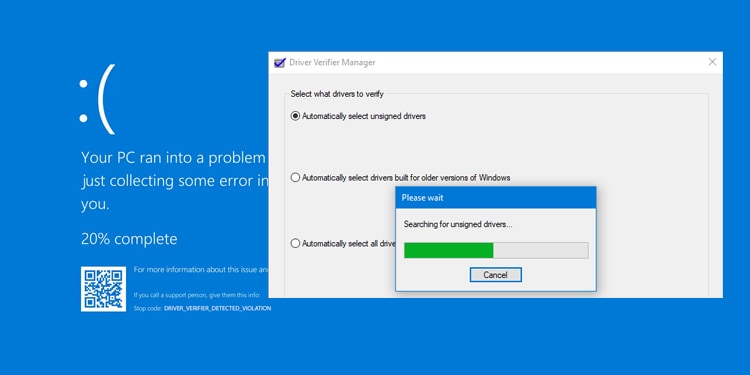Click the sad face emoticon on blue screen

coord(97,99)
